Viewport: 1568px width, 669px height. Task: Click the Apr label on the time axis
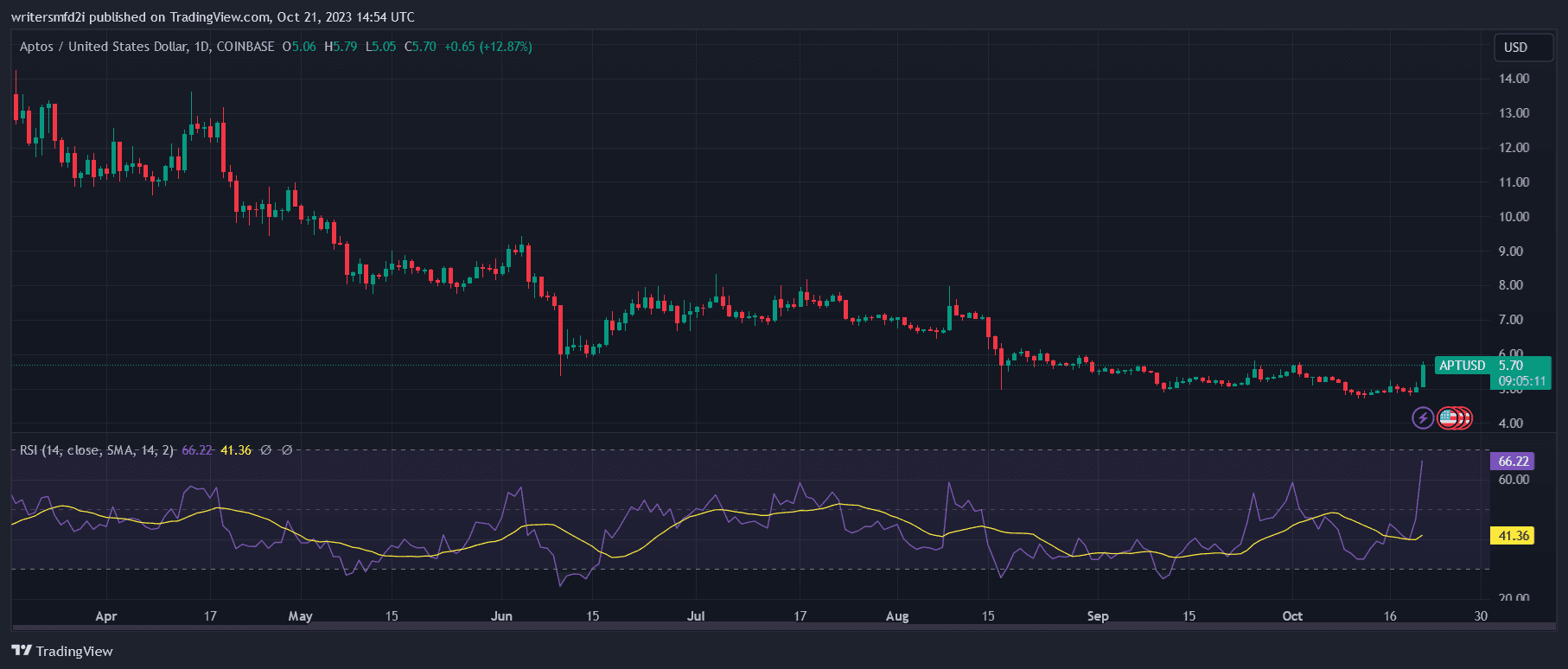(x=105, y=616)
